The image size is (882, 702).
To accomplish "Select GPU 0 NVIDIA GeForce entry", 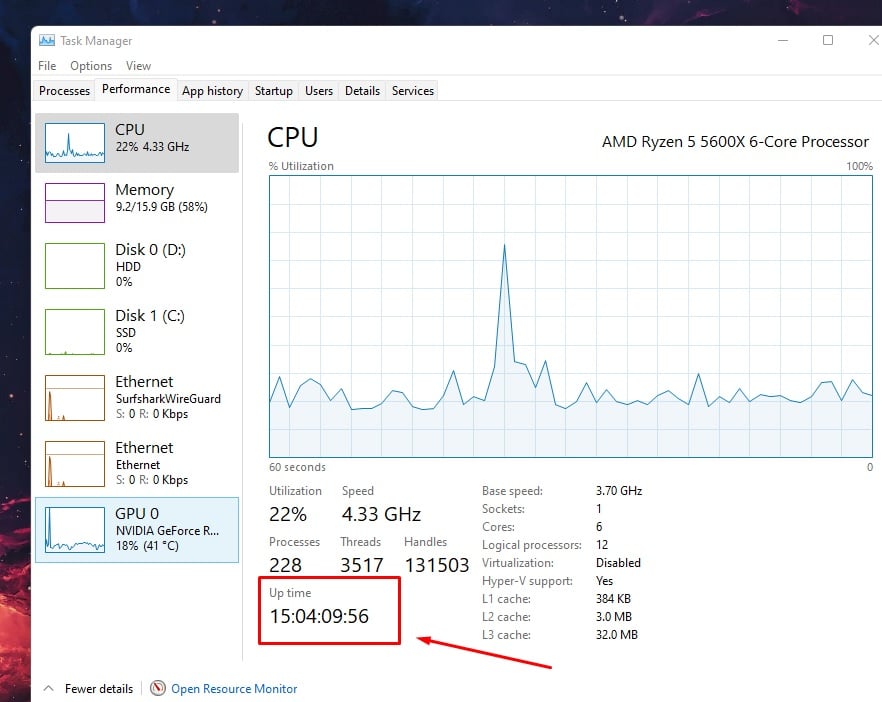I will pos(137,529).
